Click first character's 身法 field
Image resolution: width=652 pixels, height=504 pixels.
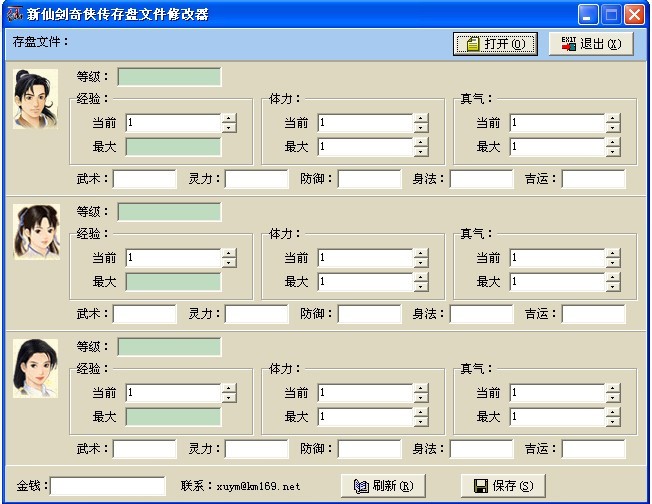(x=482, y=179)
